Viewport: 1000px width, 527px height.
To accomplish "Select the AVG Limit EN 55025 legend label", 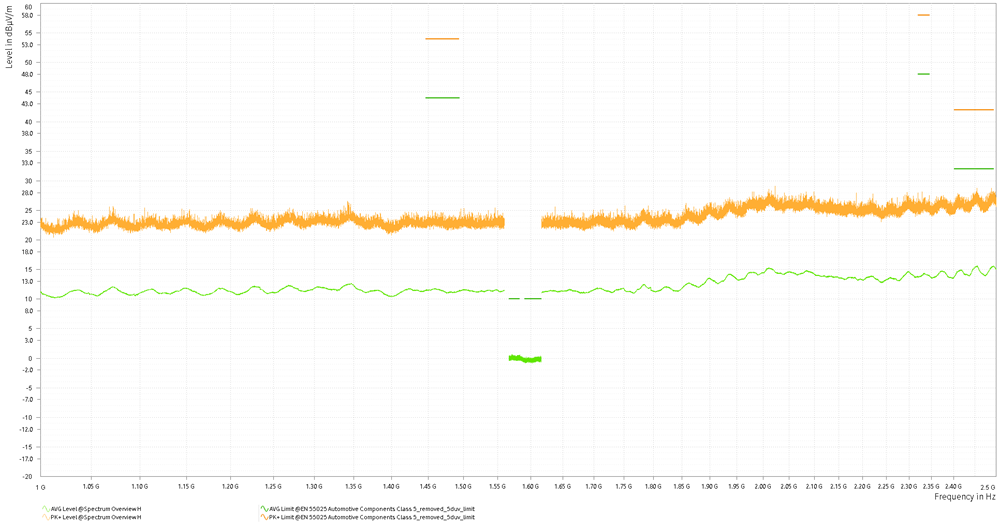I will (370, 509).
